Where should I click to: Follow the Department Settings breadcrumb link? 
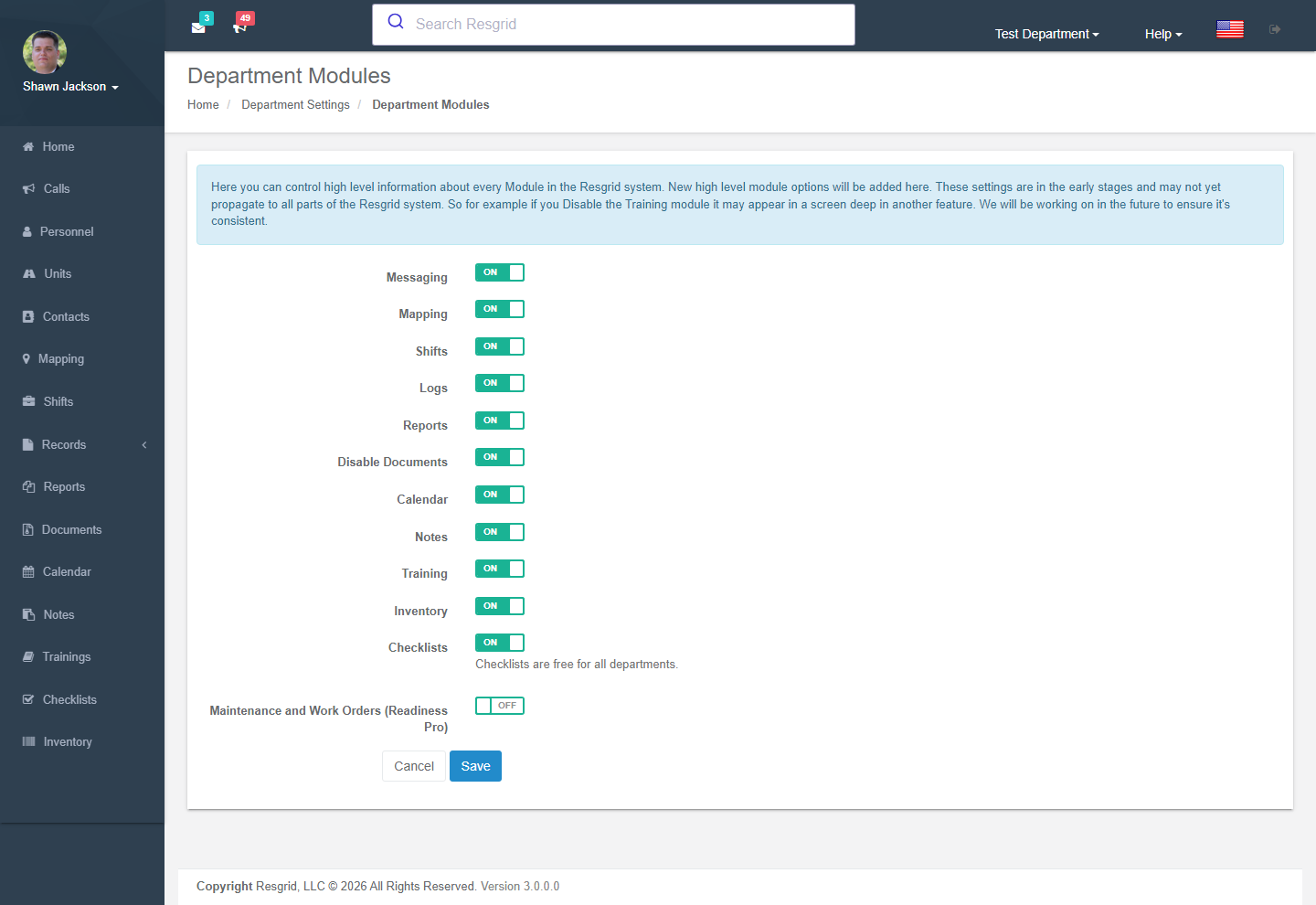point(295,105)
